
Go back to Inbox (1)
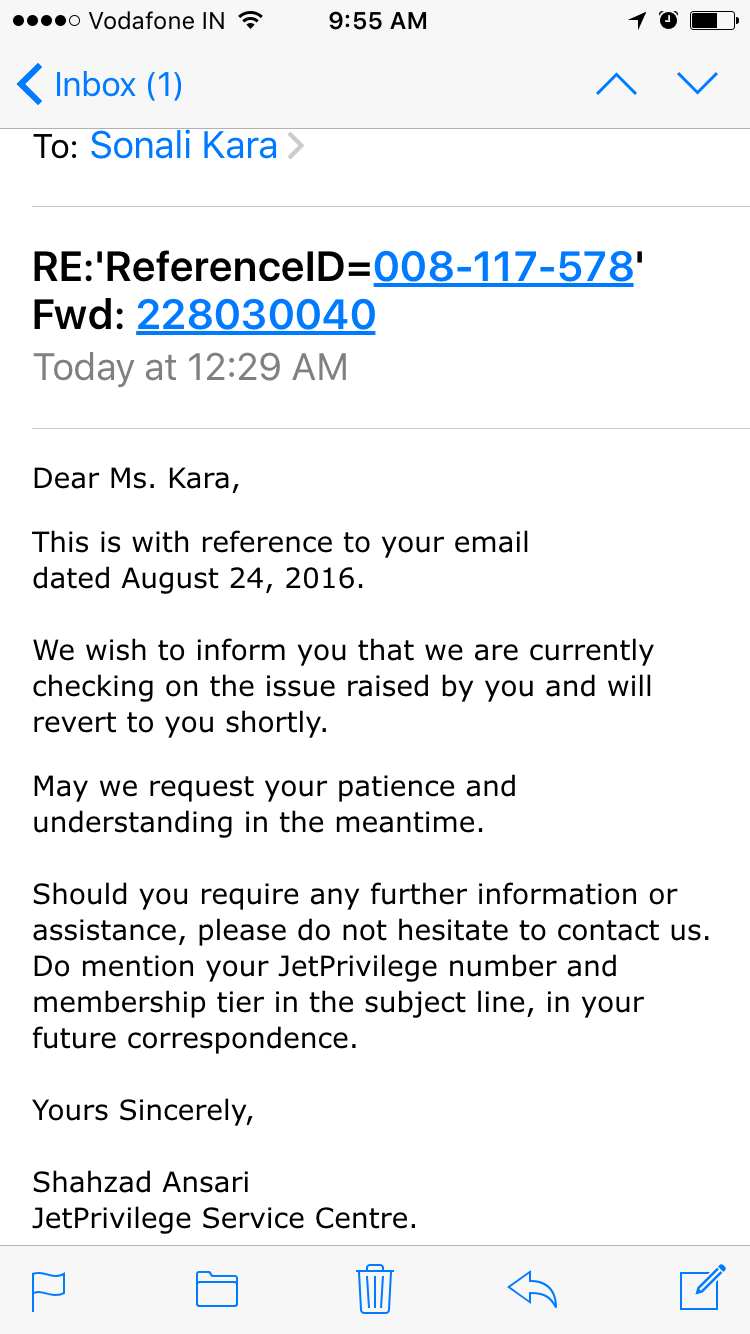coord(100,85)
